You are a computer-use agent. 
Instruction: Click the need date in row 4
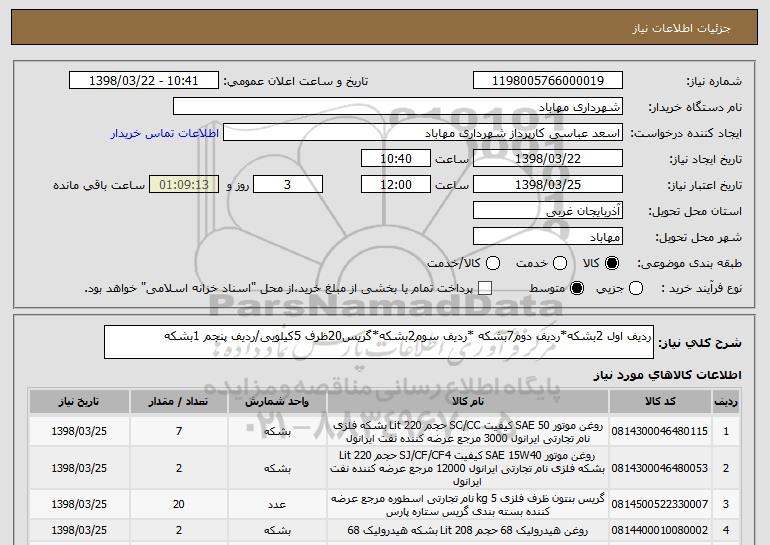[x=79, y=530]
